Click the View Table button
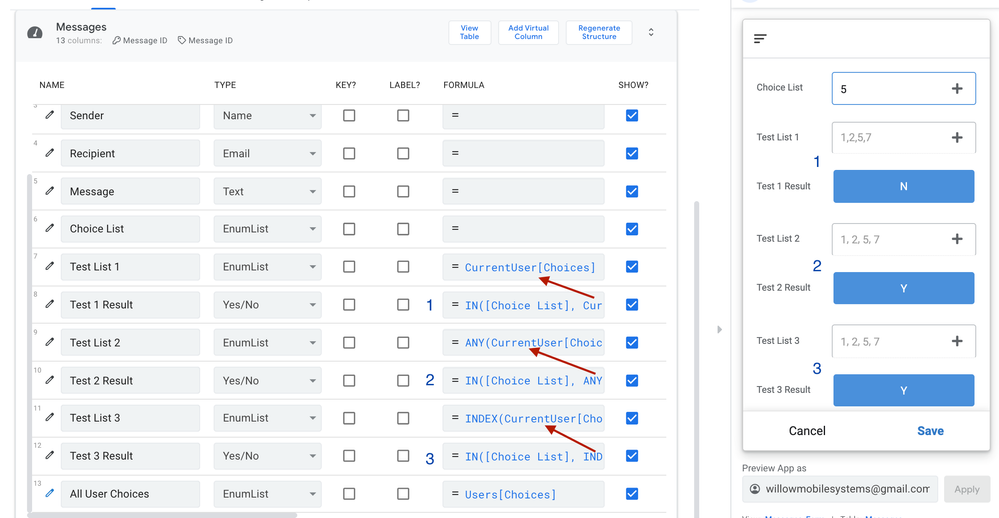This screenshot has width=999, height=518. (470, 32)
